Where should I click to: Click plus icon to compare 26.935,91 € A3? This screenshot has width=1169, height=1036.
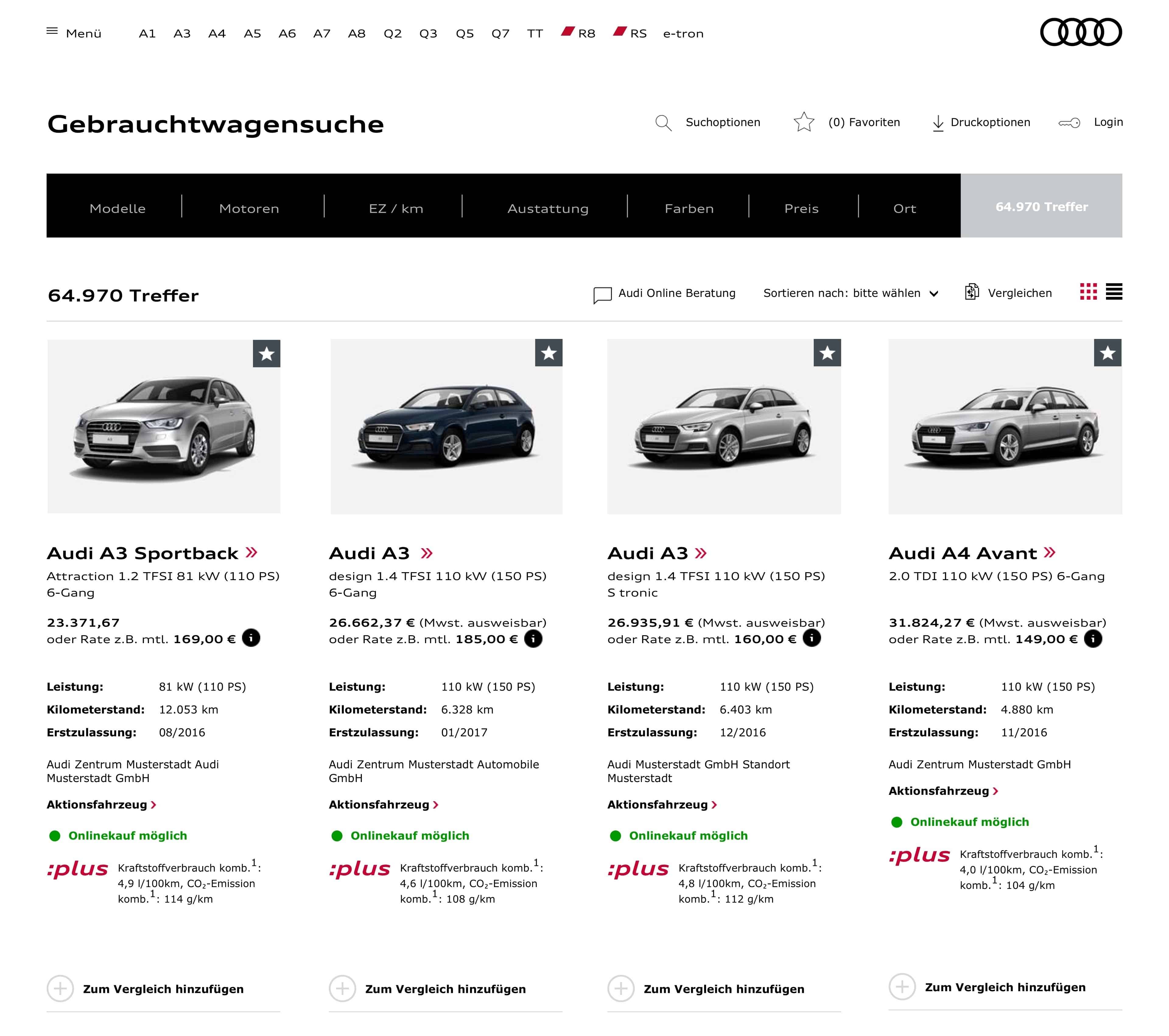pyautogui.click(x=620, y=988)
